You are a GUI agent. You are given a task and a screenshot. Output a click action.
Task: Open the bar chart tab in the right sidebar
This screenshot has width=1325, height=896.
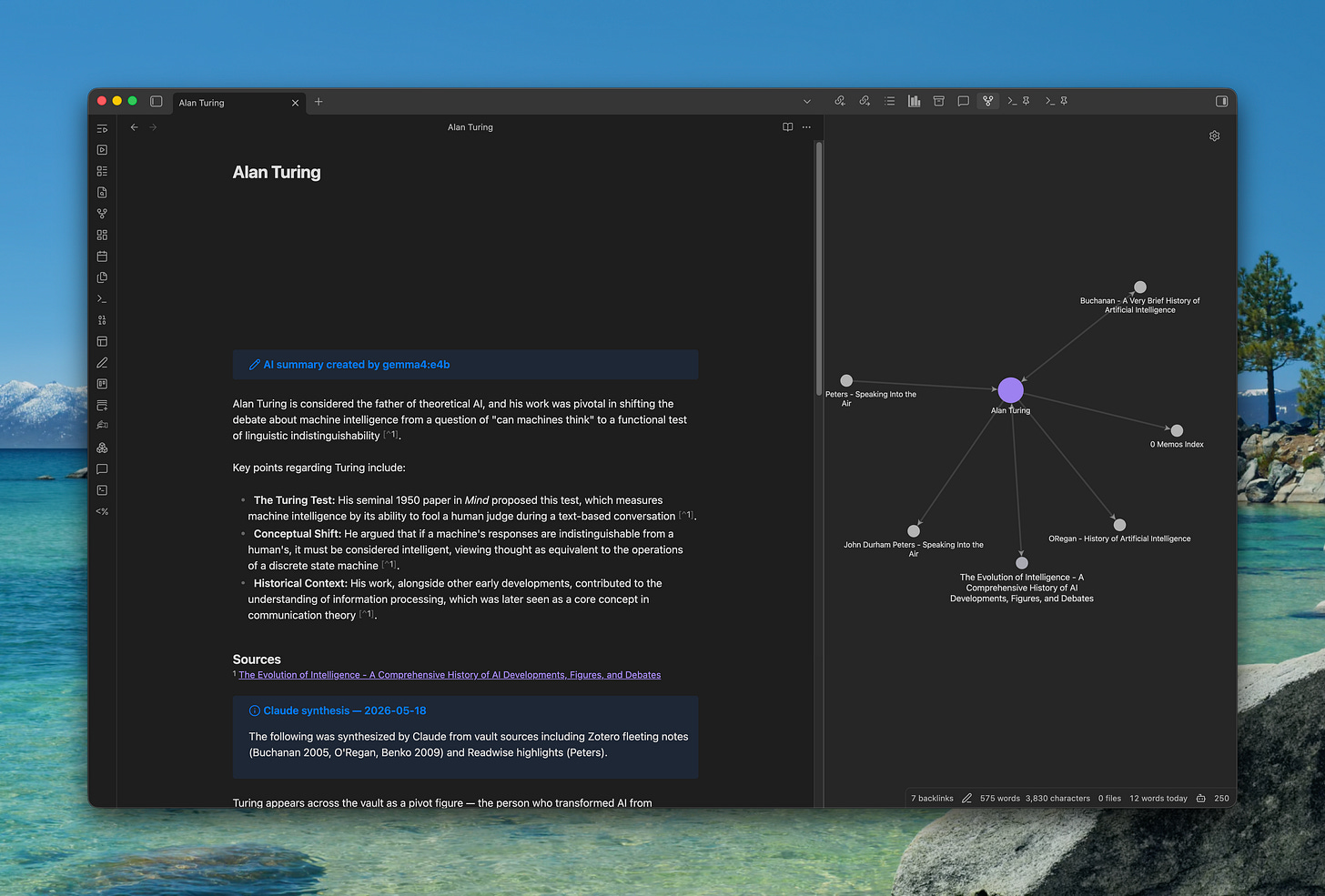914,101
